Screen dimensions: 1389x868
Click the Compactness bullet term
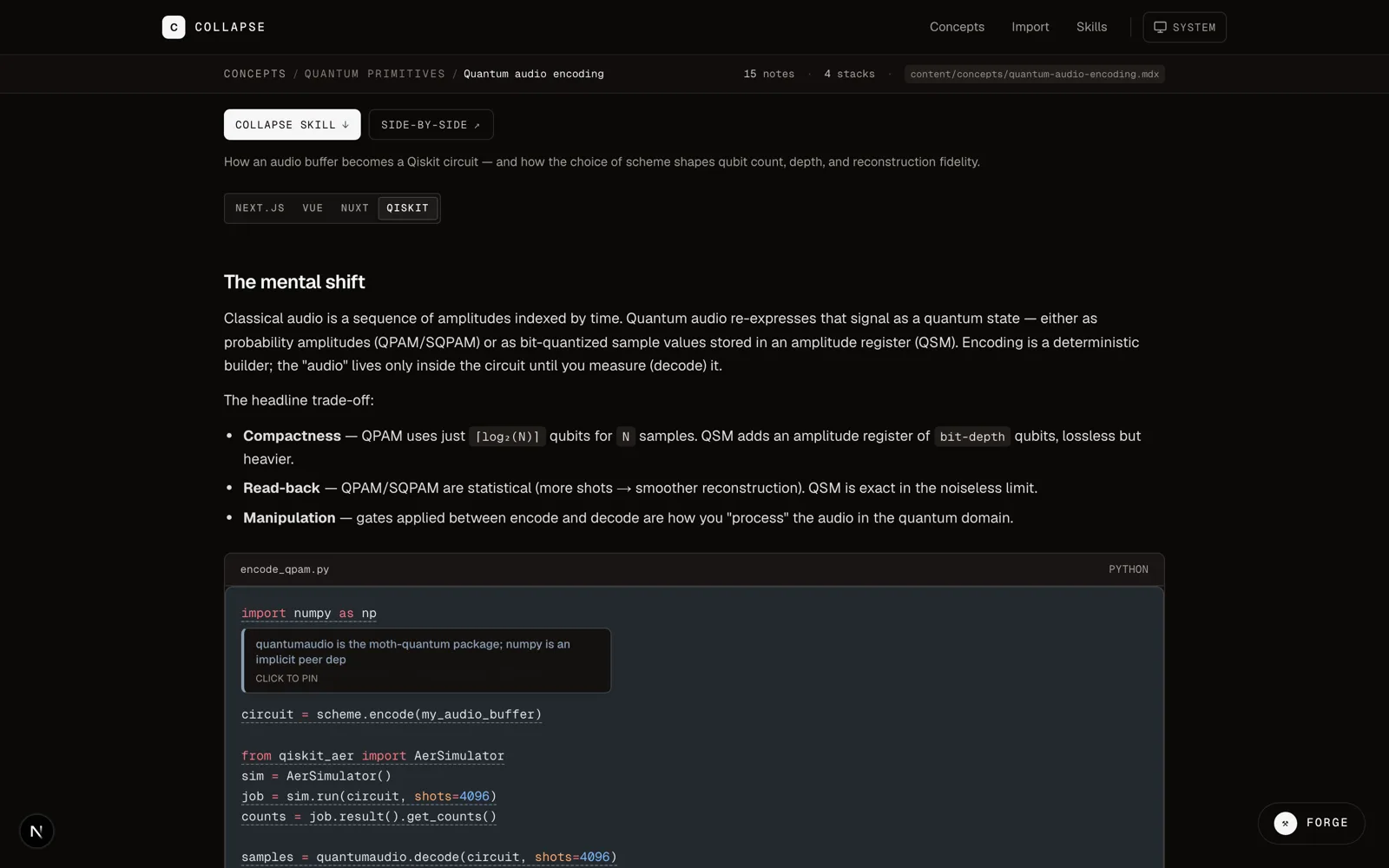pos(292,436)
